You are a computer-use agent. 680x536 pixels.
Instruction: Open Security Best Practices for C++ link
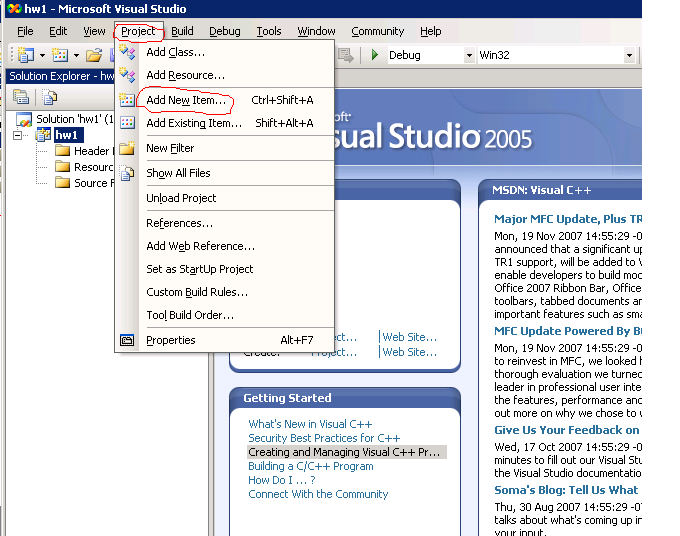324,438
